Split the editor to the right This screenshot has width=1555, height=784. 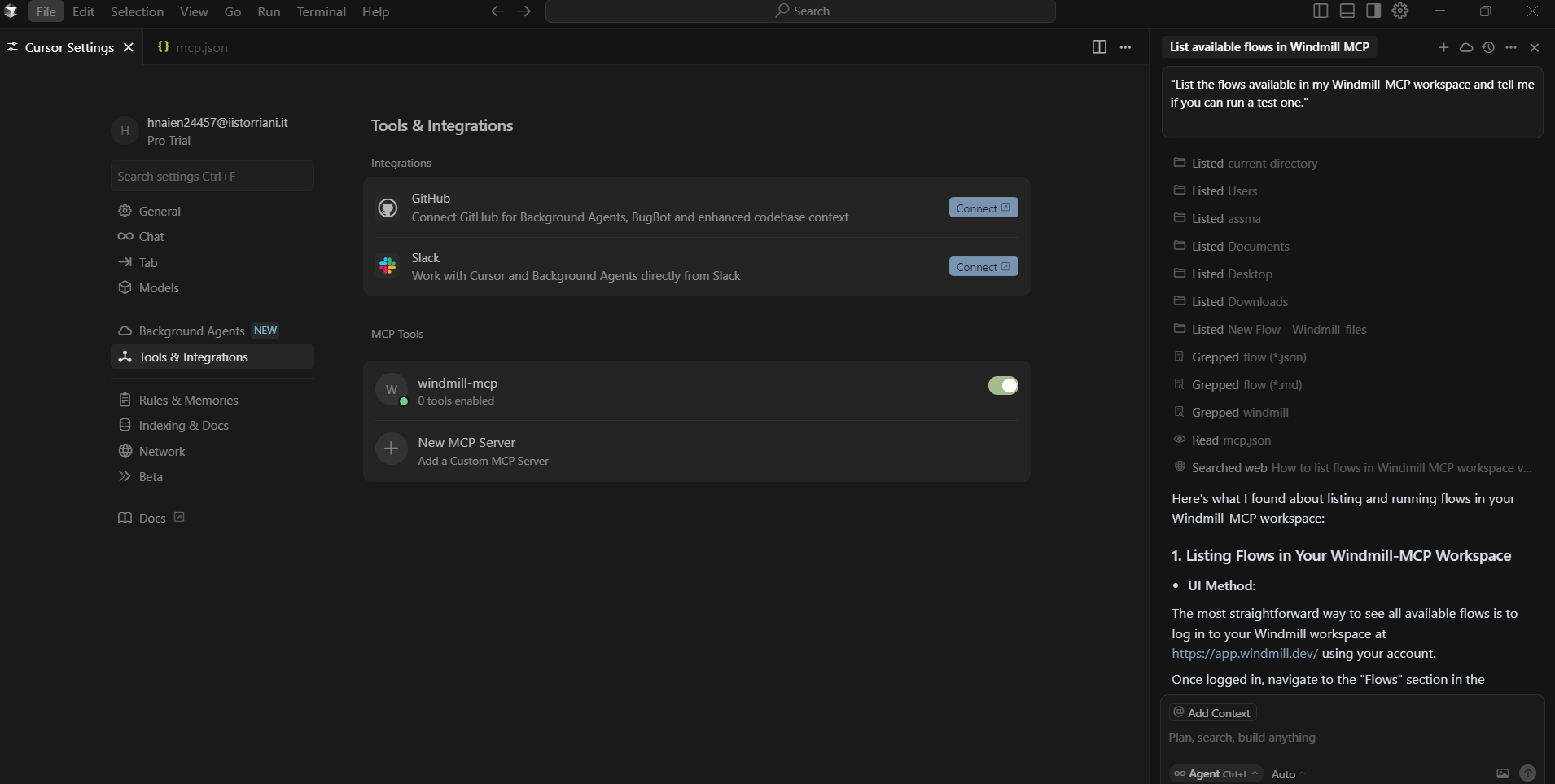[1099, 47]
